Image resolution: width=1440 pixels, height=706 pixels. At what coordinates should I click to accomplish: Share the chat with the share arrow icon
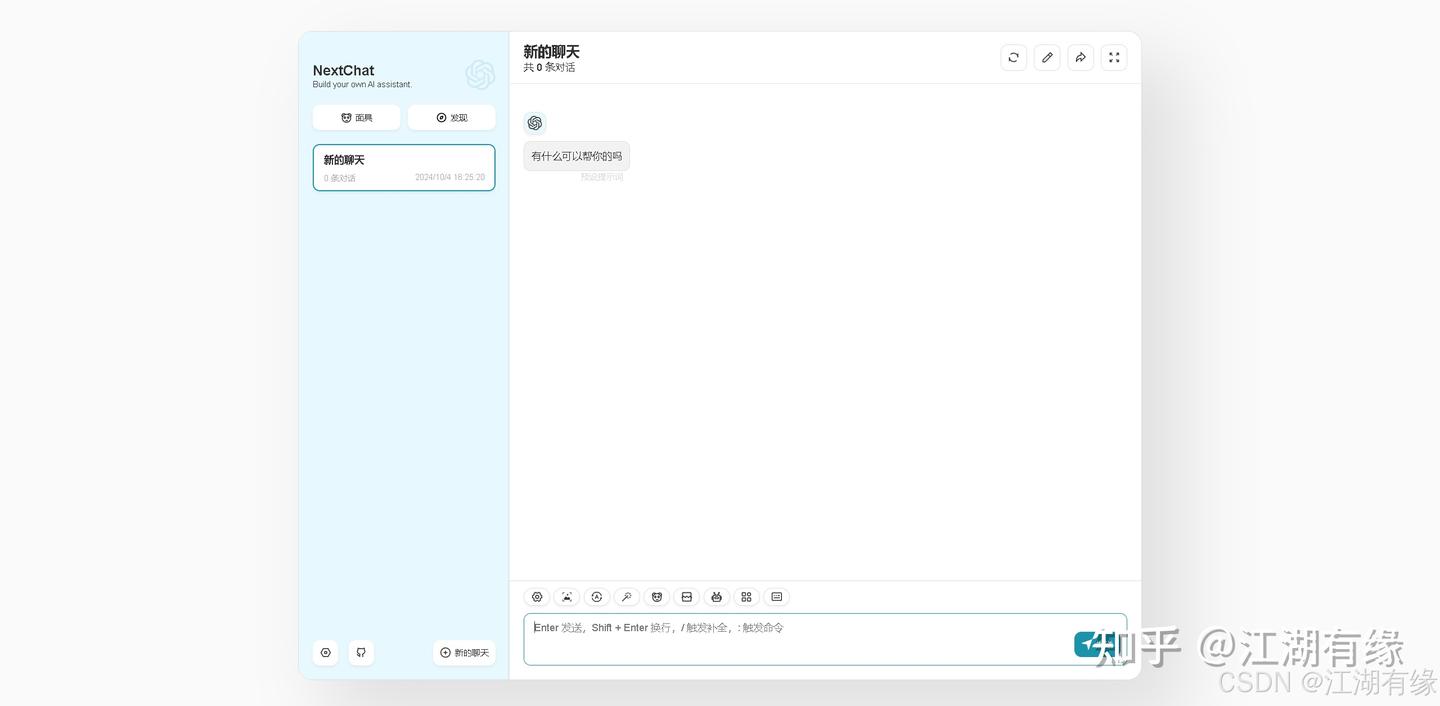tap(1080, 57)
